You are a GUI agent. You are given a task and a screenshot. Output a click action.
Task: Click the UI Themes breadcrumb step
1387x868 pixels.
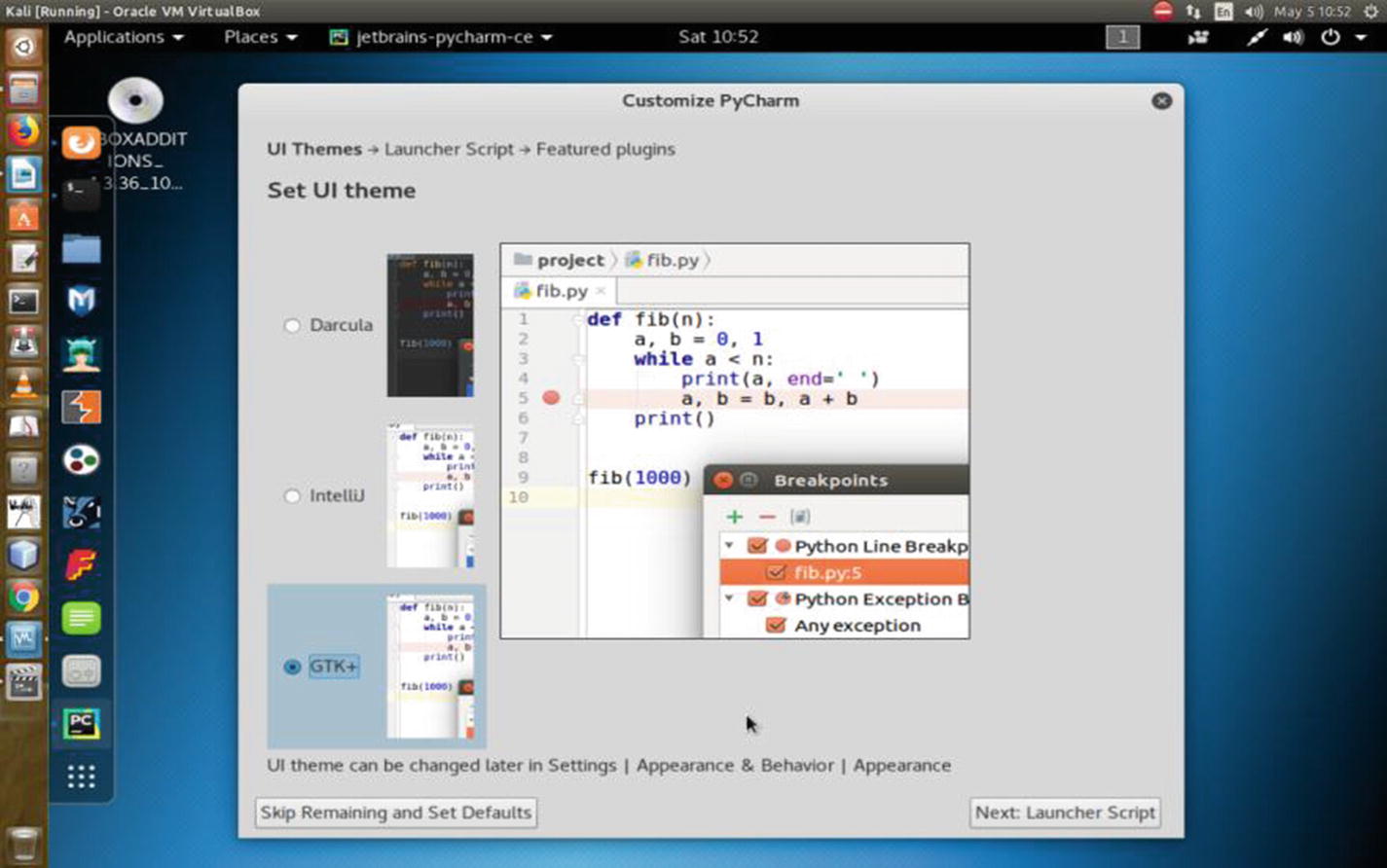[x=314, y=149]
